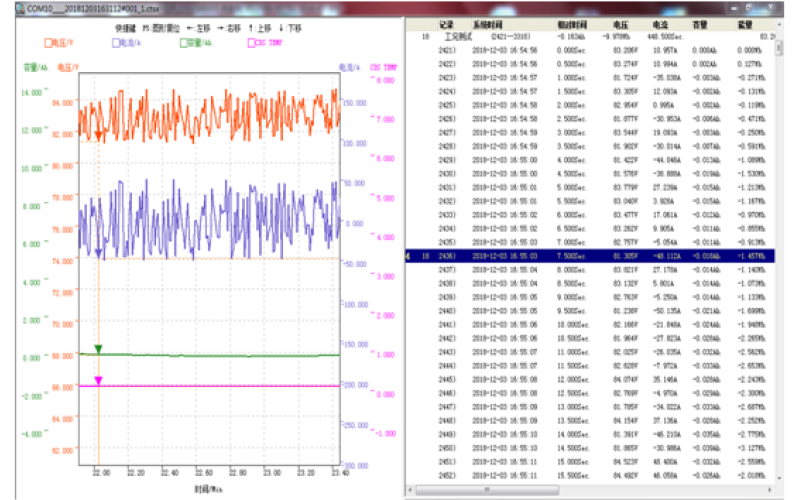Screen dimensions: 800x500
Task: Click the orange voltage cursor arrow marker
Action: tap(98, 136)
